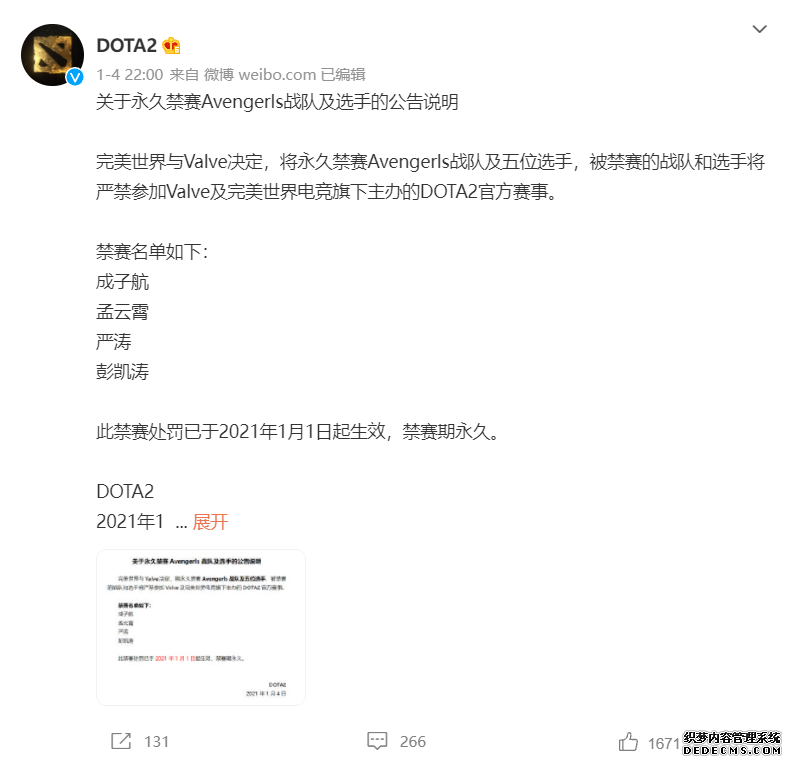Click the 2021年1月1日 effective date sentence

coord(298,432)
